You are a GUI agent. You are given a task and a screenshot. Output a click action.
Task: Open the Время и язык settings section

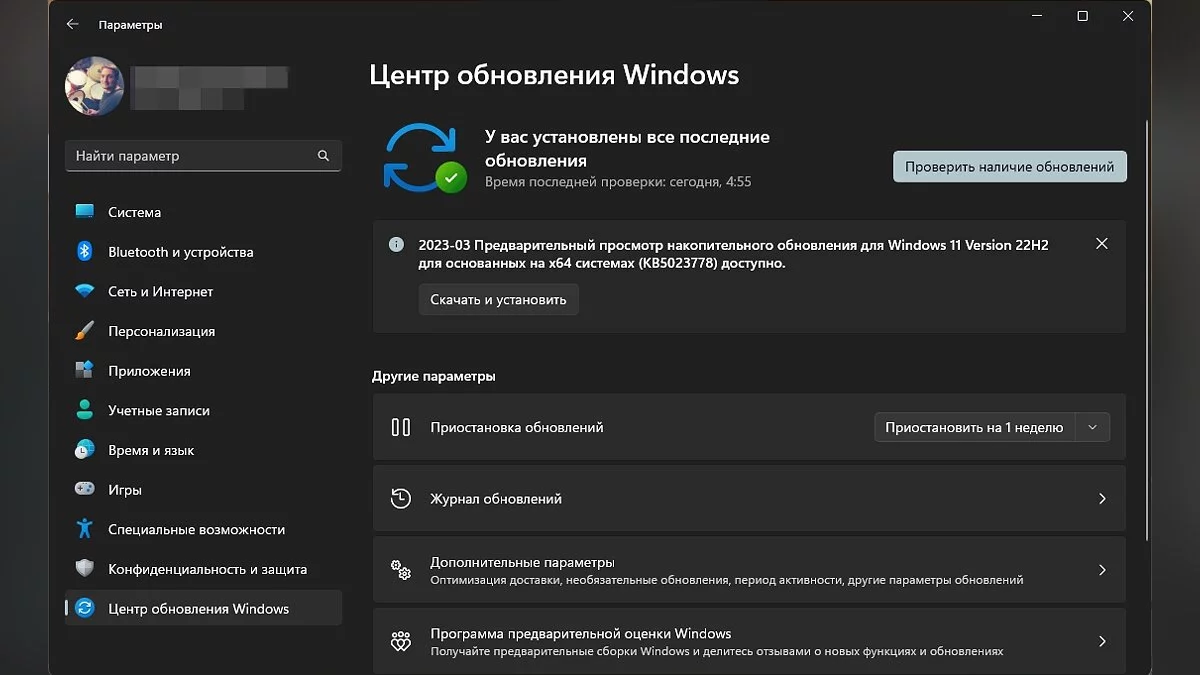[x=151, y=450]
